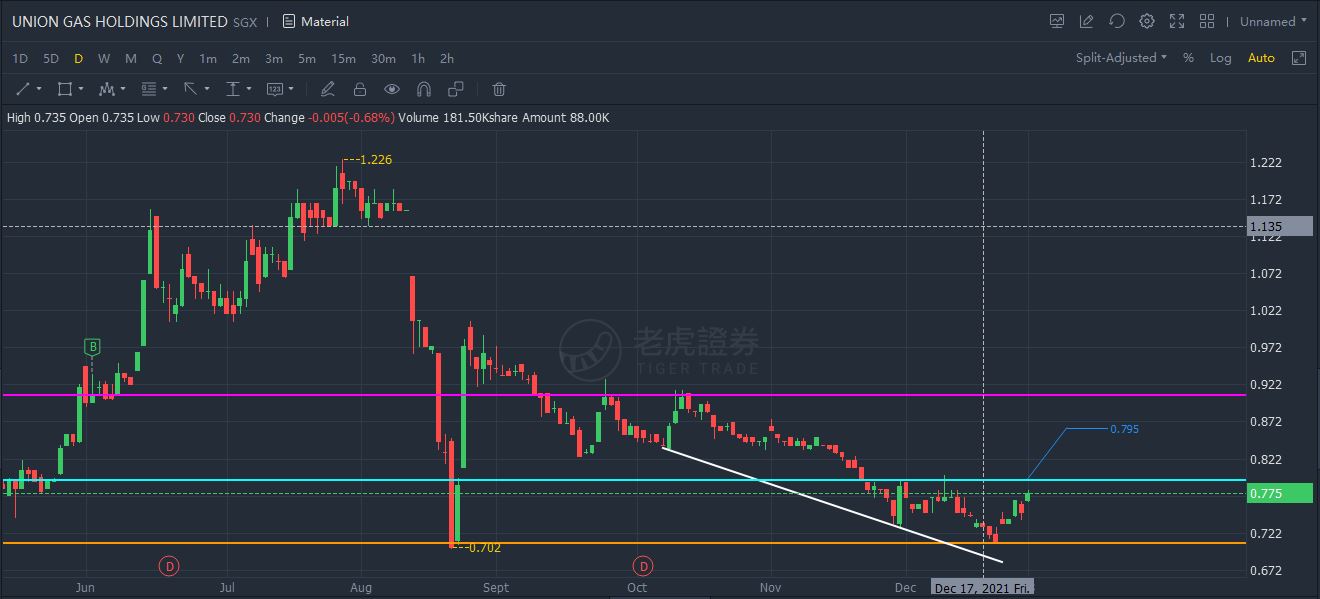Viewport: 1320px width, 599px height.
Task: Select the white diagonal trend line
Action: (832, 504)
